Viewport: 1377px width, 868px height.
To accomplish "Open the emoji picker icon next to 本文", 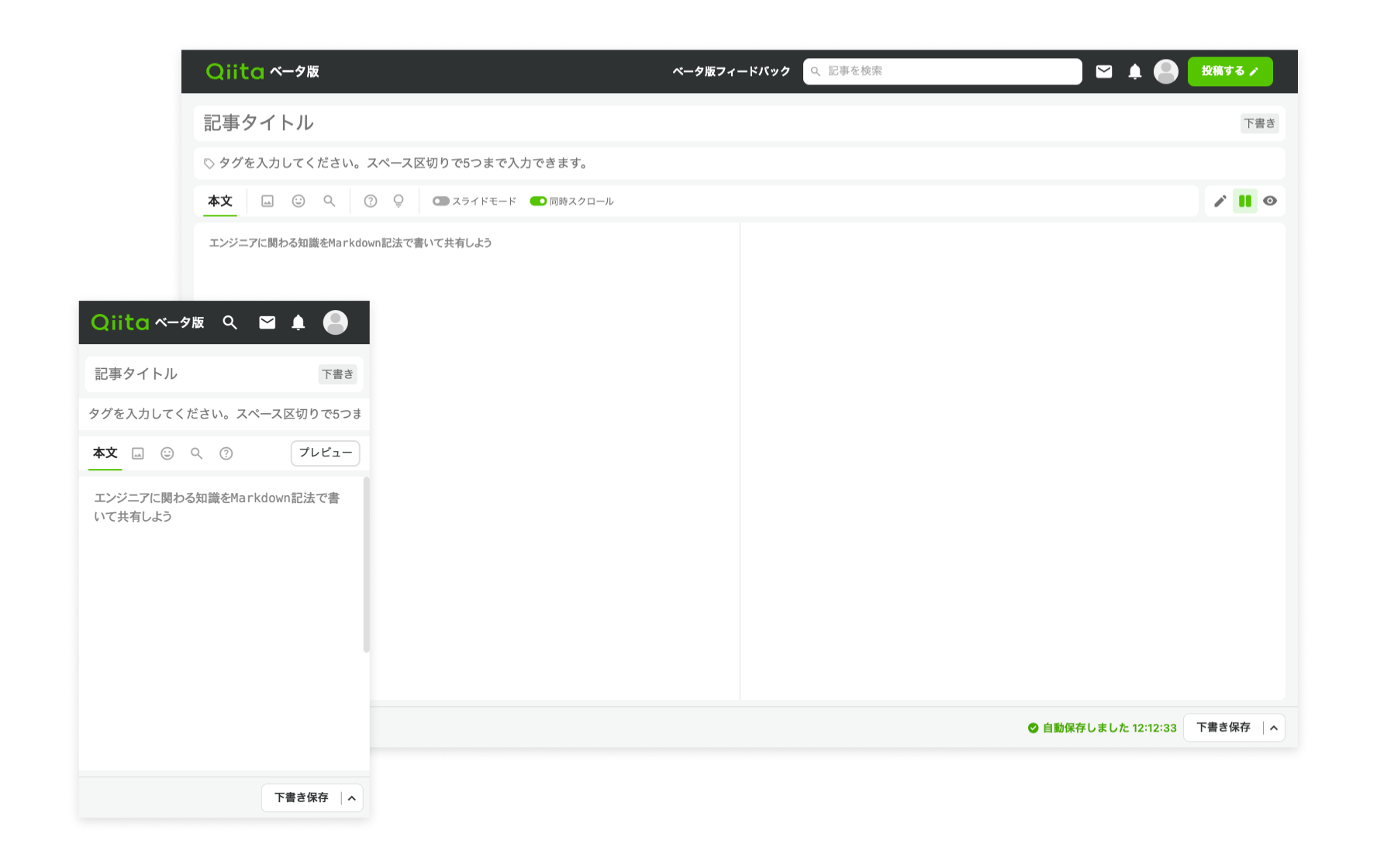I will [299, 201].
